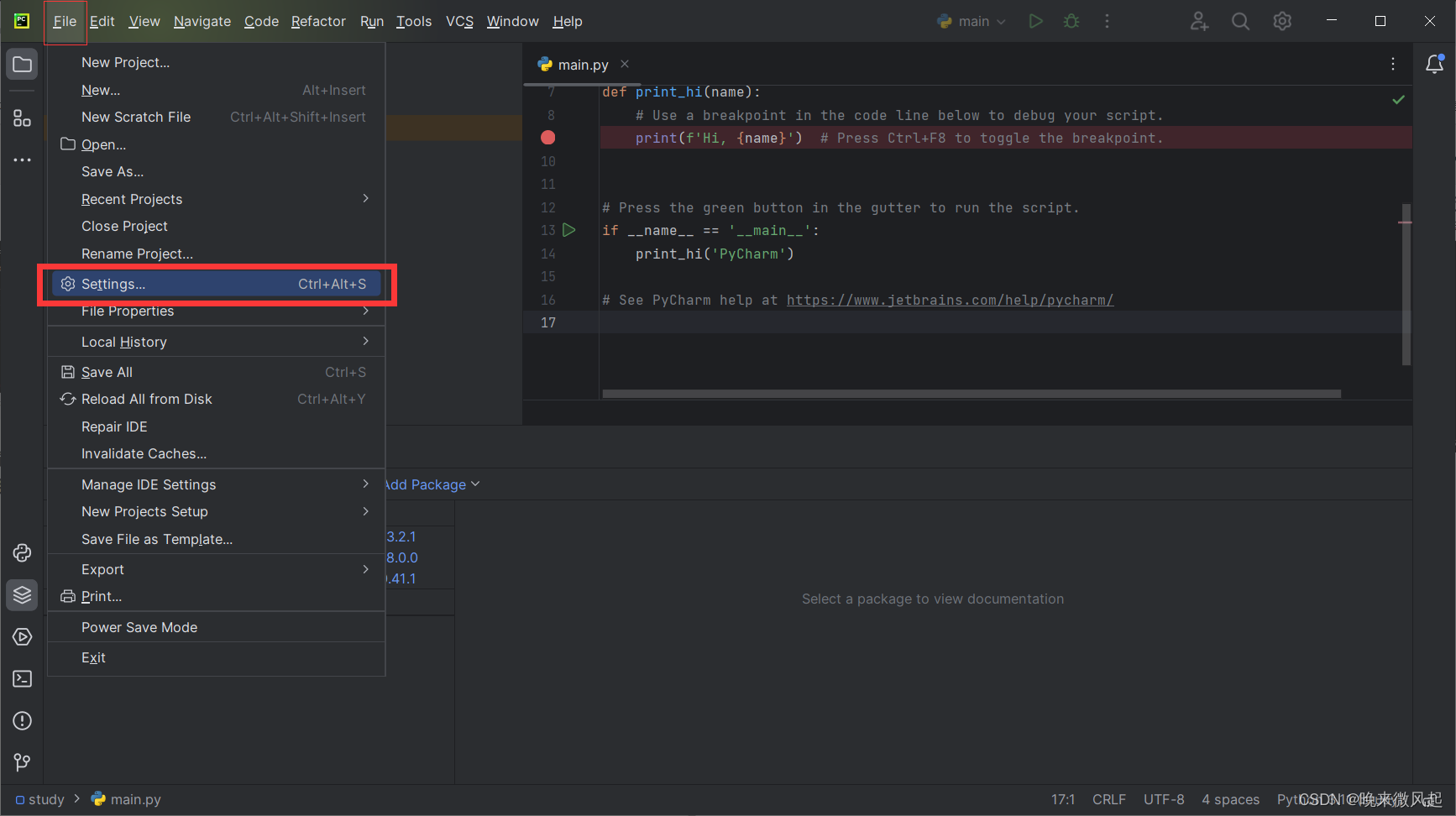Viewport: 1456px width, 816px height.
Task: Choose New Scratch File
Action: 217,117
